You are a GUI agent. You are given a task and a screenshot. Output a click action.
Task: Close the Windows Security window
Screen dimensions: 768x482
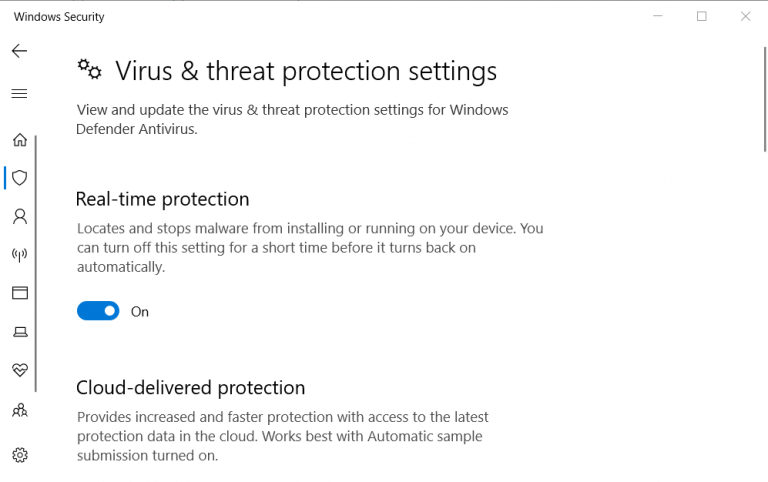745,16
